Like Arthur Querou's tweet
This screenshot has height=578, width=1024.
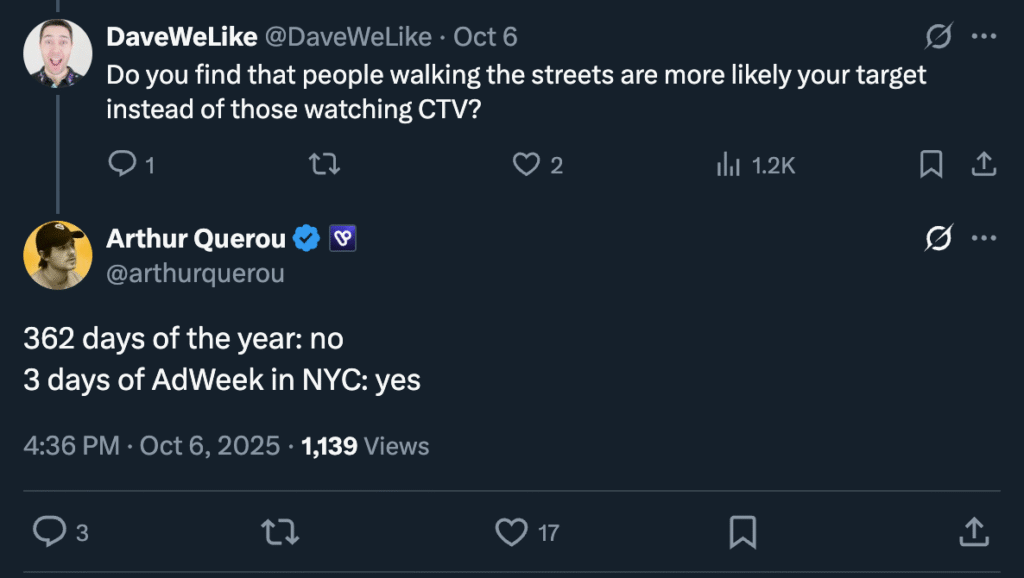click(512, 532)
